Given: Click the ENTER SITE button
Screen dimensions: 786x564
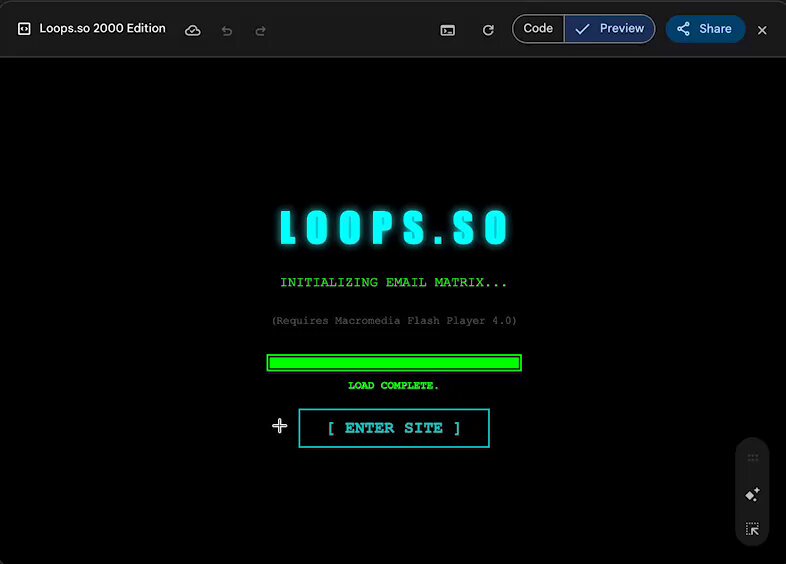Looking at the screenshot, I should tap(394, 428).
